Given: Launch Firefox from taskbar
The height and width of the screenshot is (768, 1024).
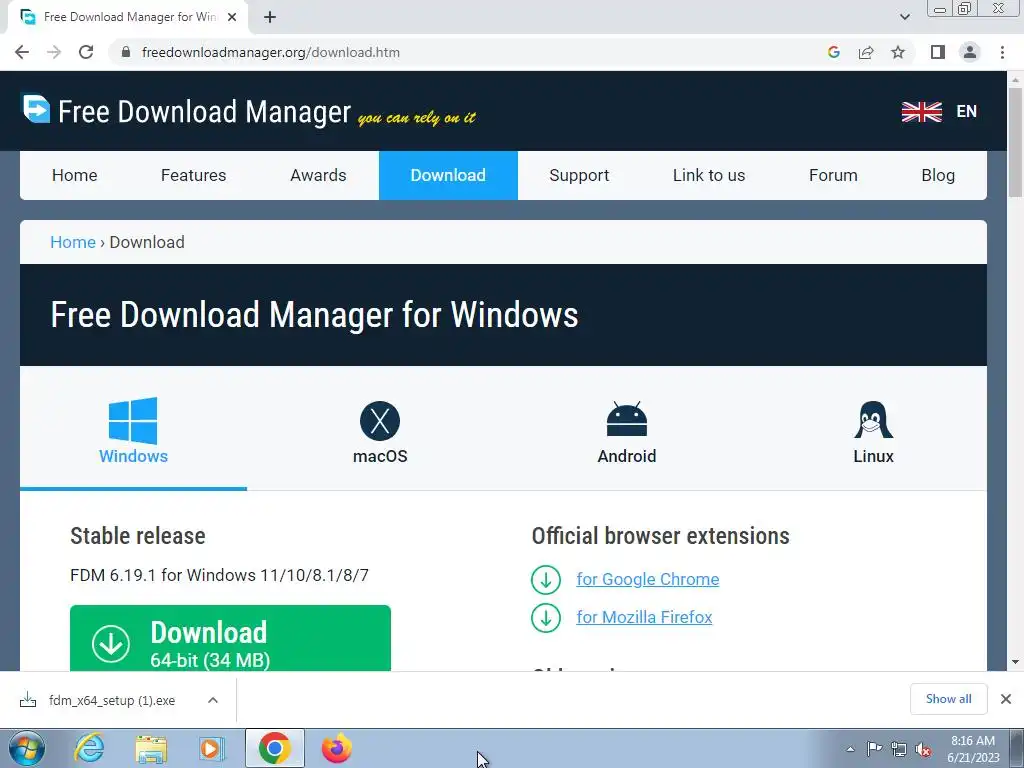Looking at the screenshot, I should (336, 748).
